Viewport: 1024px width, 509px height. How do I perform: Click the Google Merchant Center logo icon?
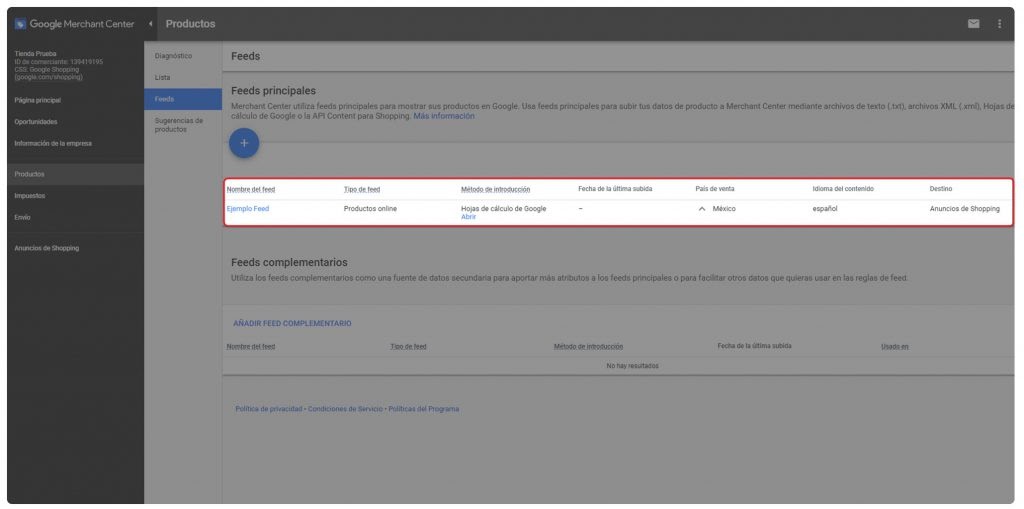click(20, 24)
